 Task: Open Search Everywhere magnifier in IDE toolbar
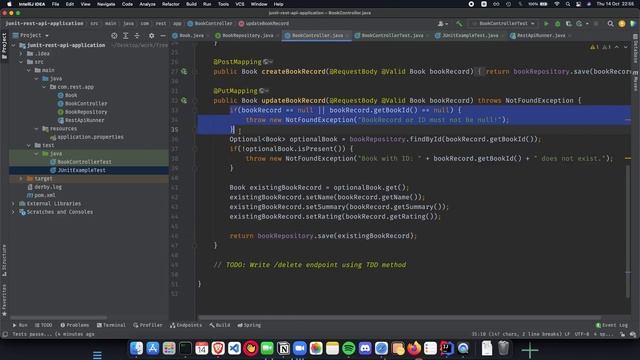coord(610,24)
